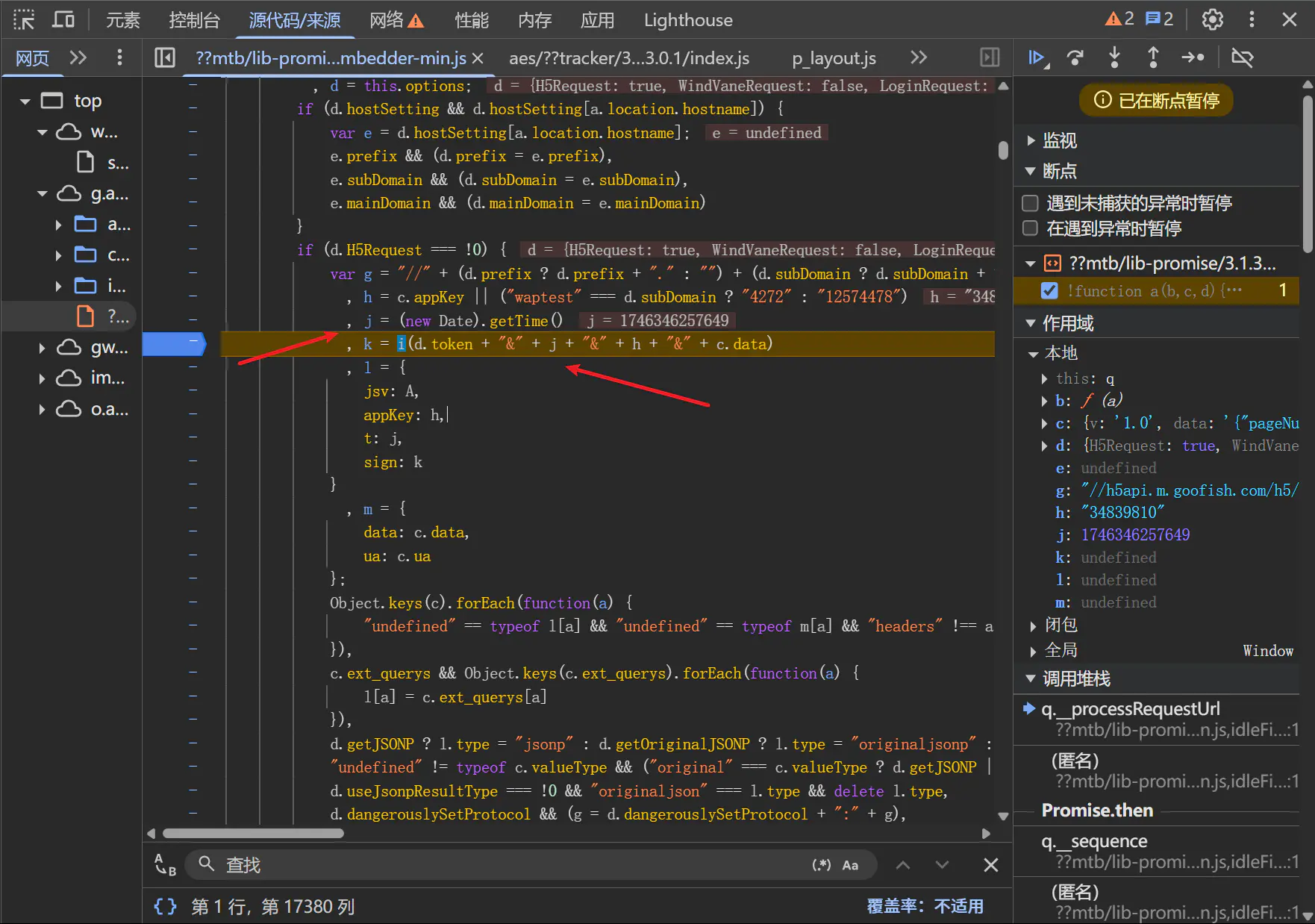Screen dimensions: 1315x924
Task: Step out of current function
Action: click(1153, 57)
